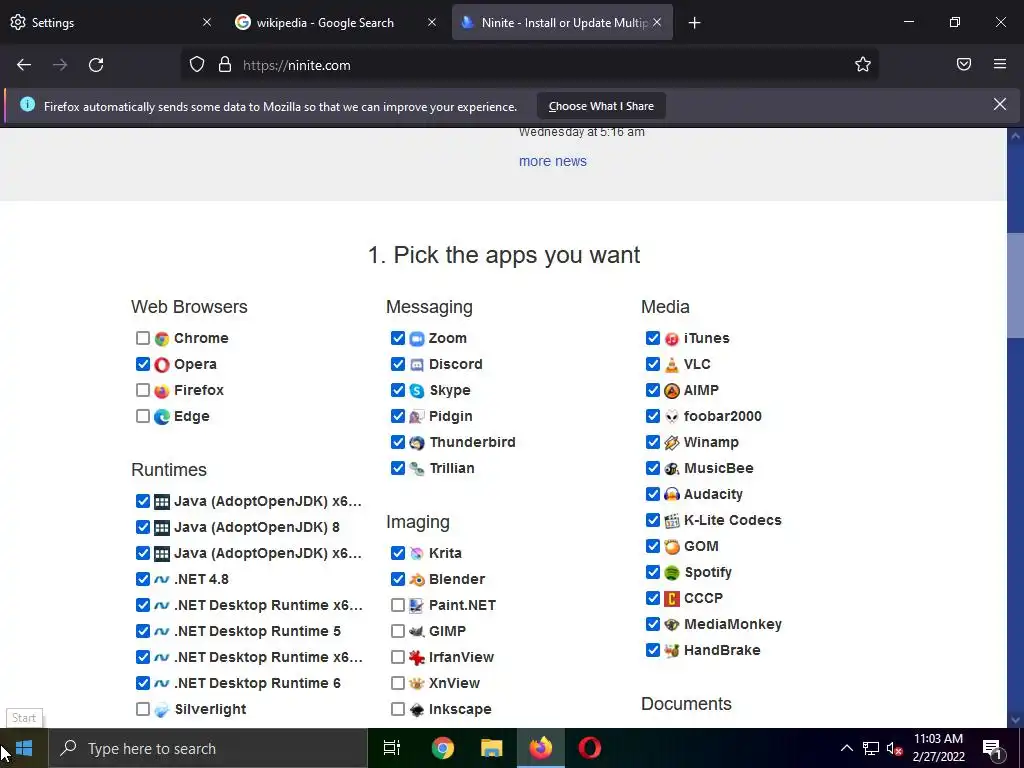
Task: Click the Audacity headphones icon
Action: [672, 494]
